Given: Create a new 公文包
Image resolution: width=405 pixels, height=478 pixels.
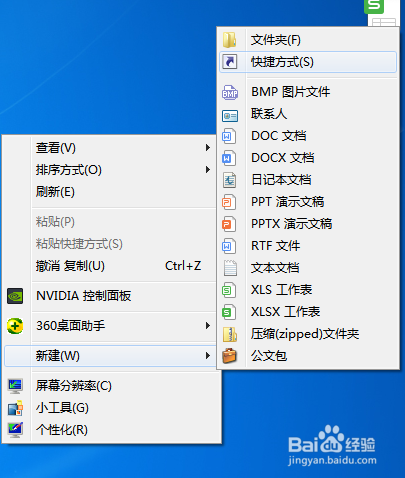Looking at the screenshot, I should coord(308,356).
